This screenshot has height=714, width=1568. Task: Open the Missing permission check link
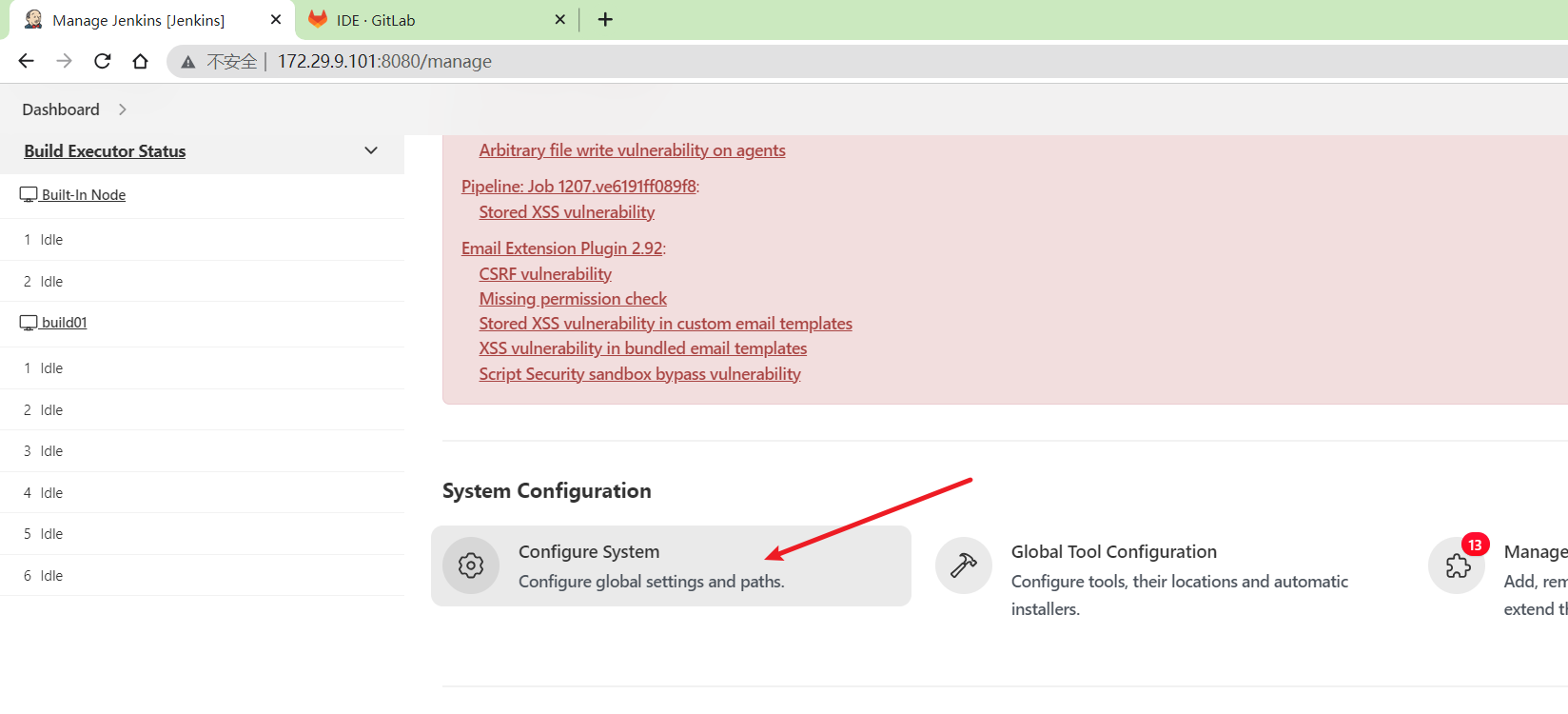pyautogui.click(x=573, y=299)
